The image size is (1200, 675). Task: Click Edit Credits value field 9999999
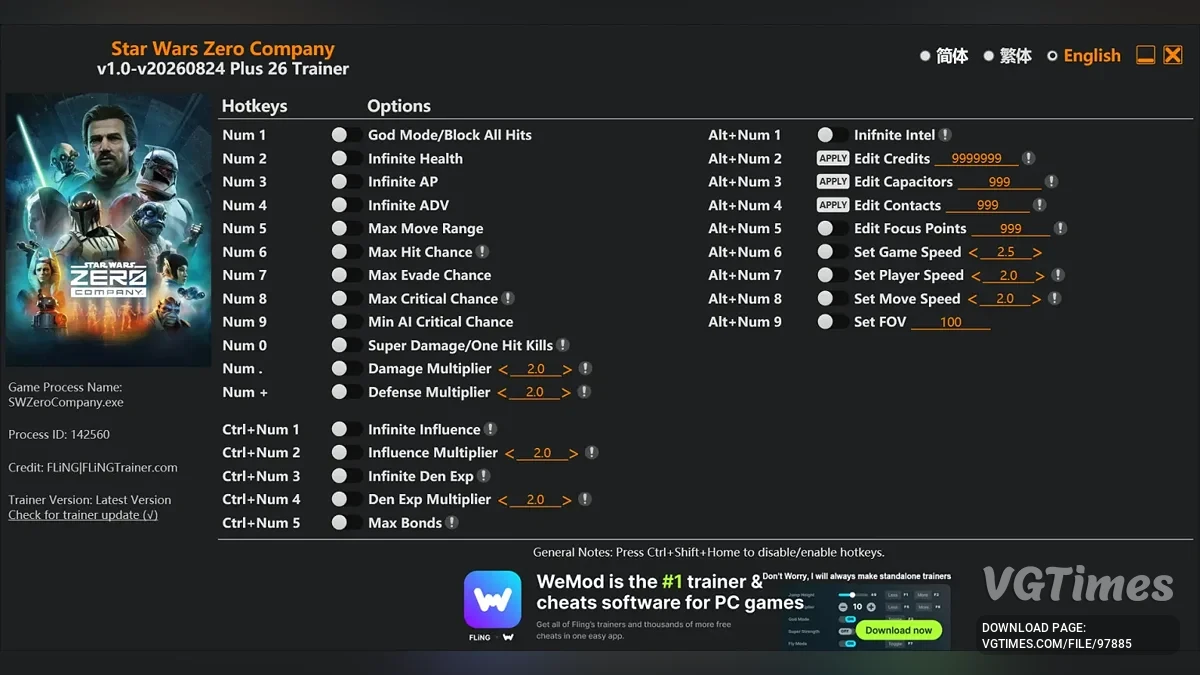point(977,158)
